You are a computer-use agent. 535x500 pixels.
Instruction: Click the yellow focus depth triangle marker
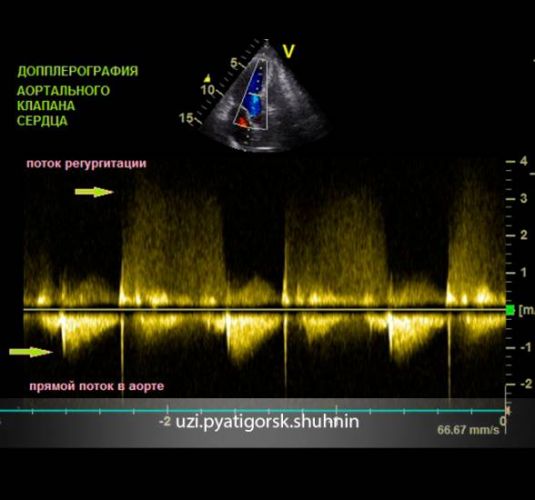[207, 79]
